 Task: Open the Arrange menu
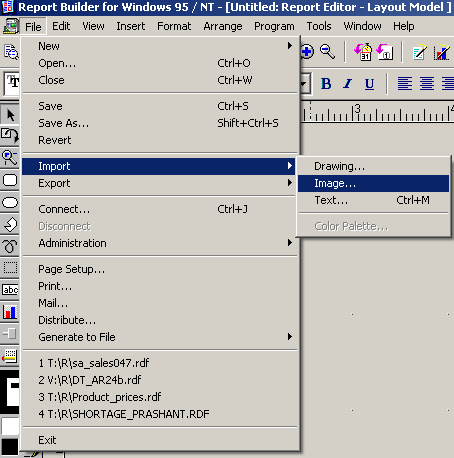tap(223, 26)
